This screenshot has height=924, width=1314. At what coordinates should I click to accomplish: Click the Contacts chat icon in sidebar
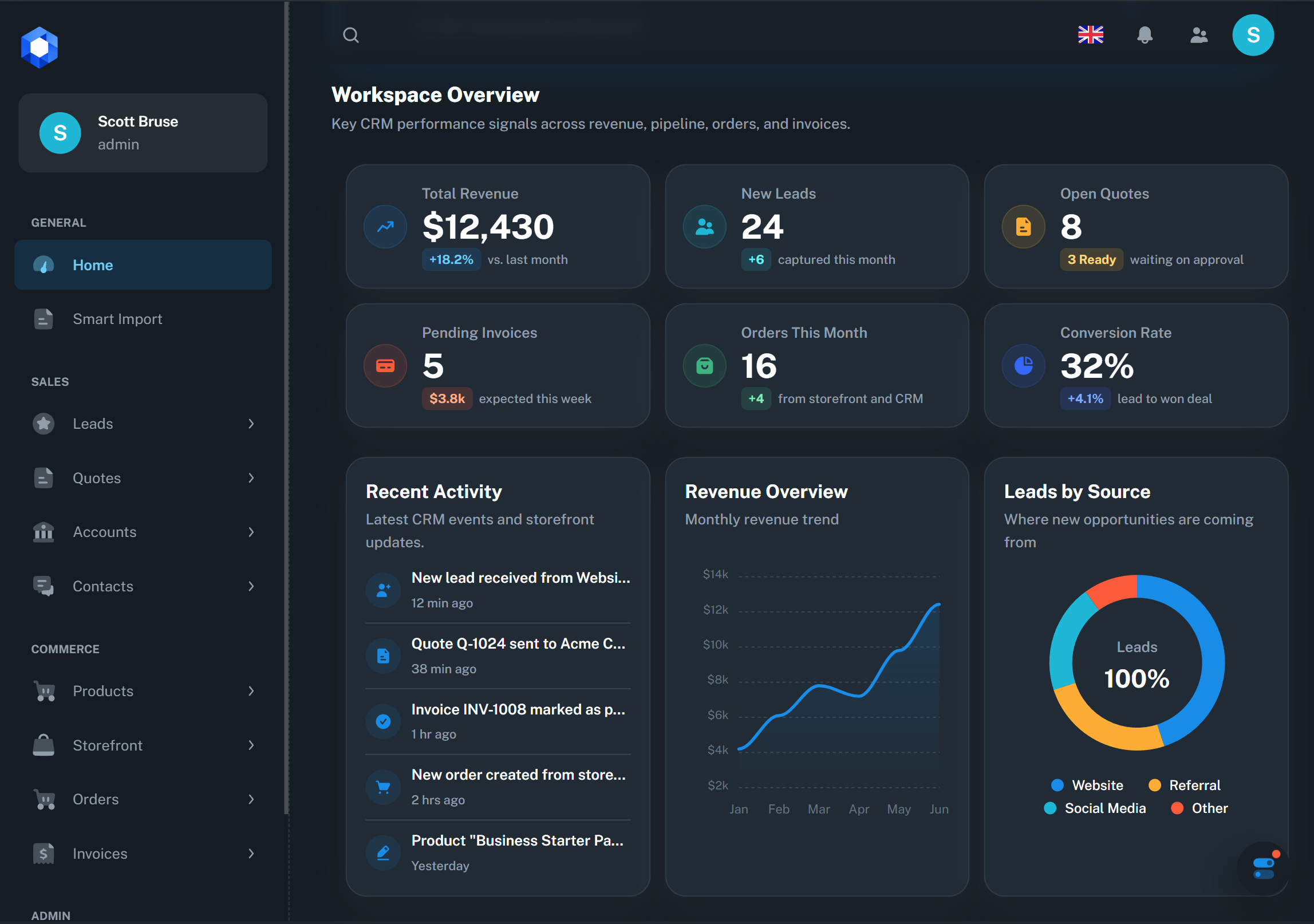tap(44, 586)
